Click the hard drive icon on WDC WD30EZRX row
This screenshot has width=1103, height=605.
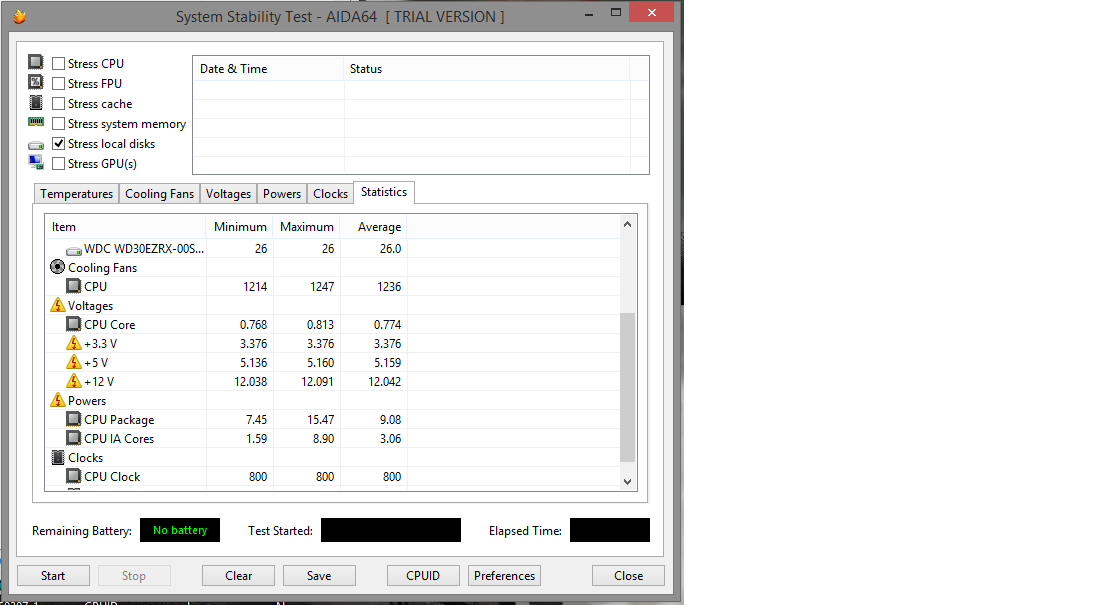coord(74,250)
